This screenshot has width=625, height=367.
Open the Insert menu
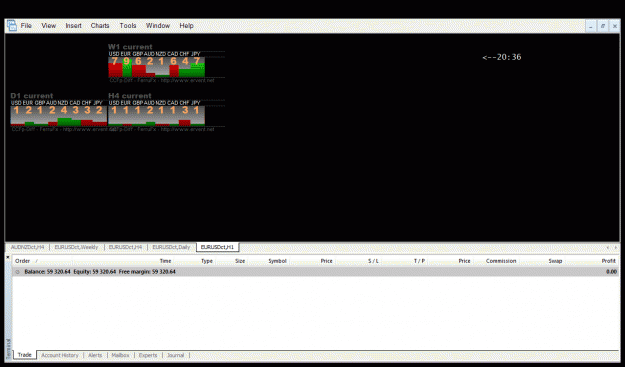point(73,26)
